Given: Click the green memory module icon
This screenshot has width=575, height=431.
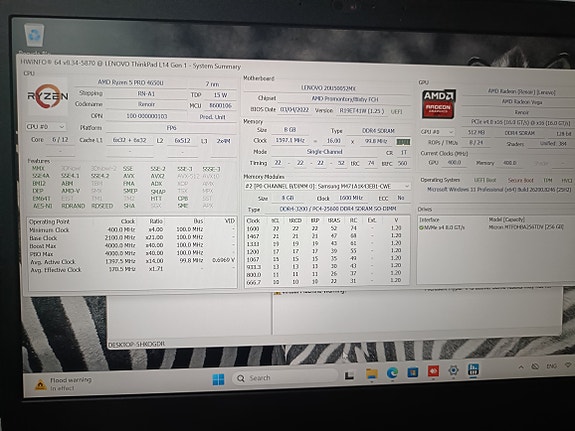Looking at the screenshot, I should [x=403, y=142].
